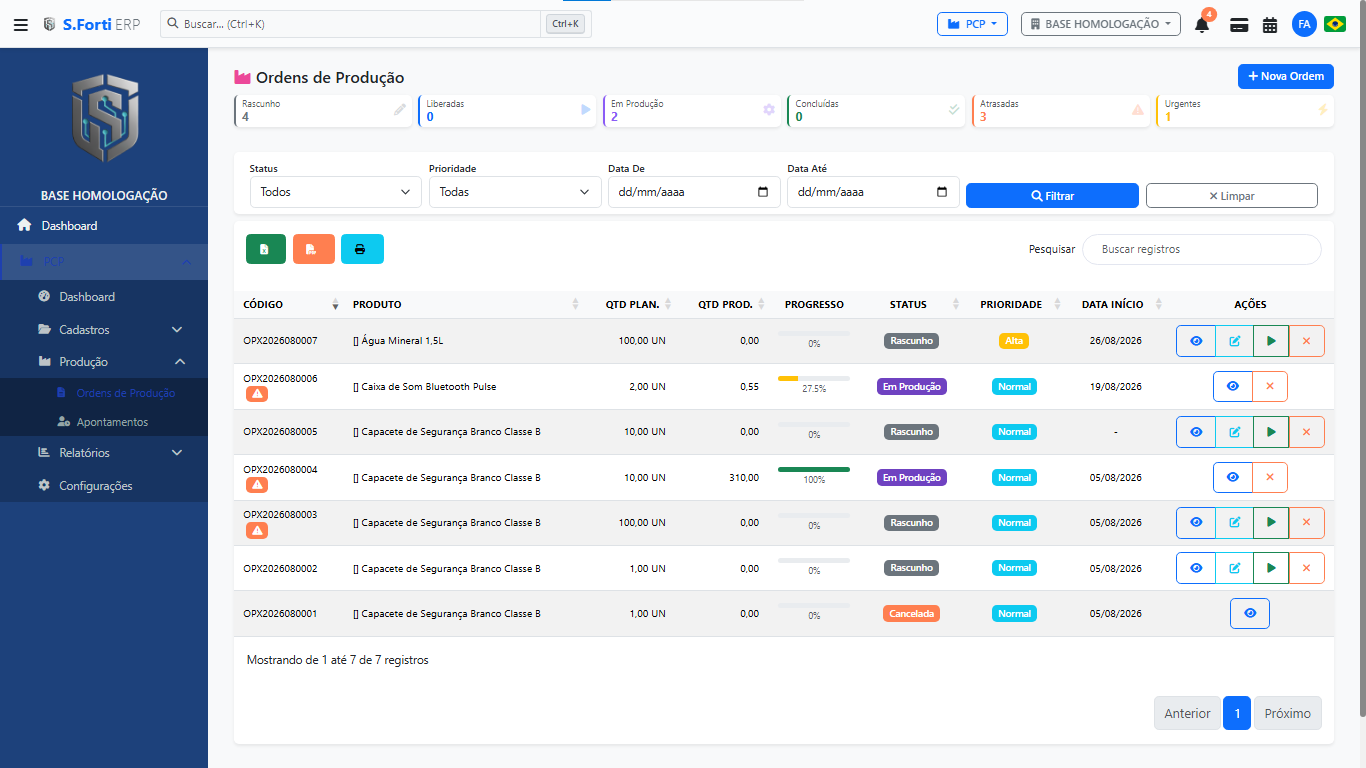
Task: Click the Buscar registros search field
Action: (1202, 249)
